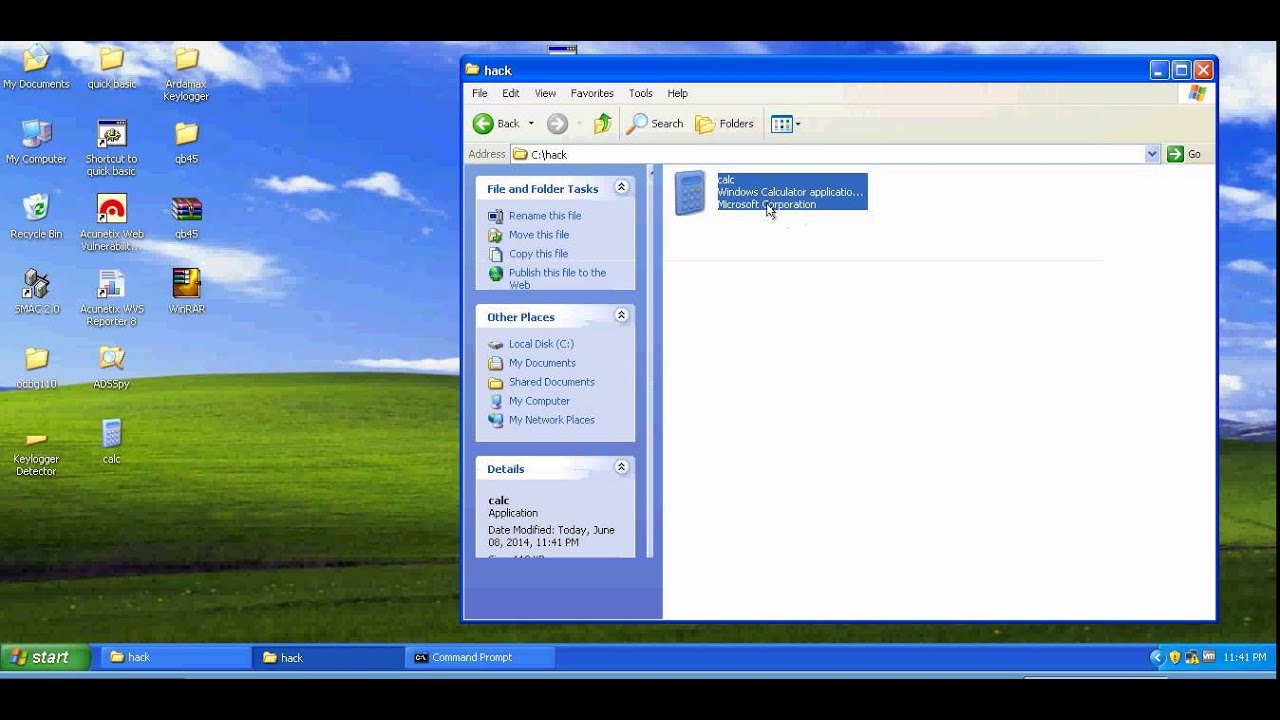Collapse the Other Places panel
This screenshot has width=1280, height=720.
(621, 316)
